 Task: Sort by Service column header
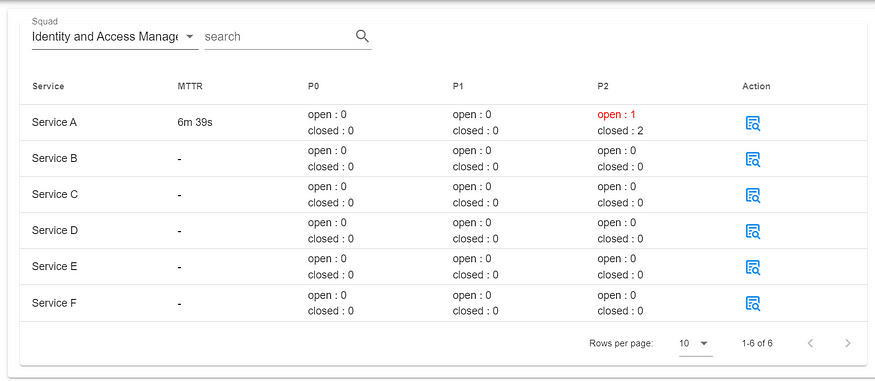[48, 86]
